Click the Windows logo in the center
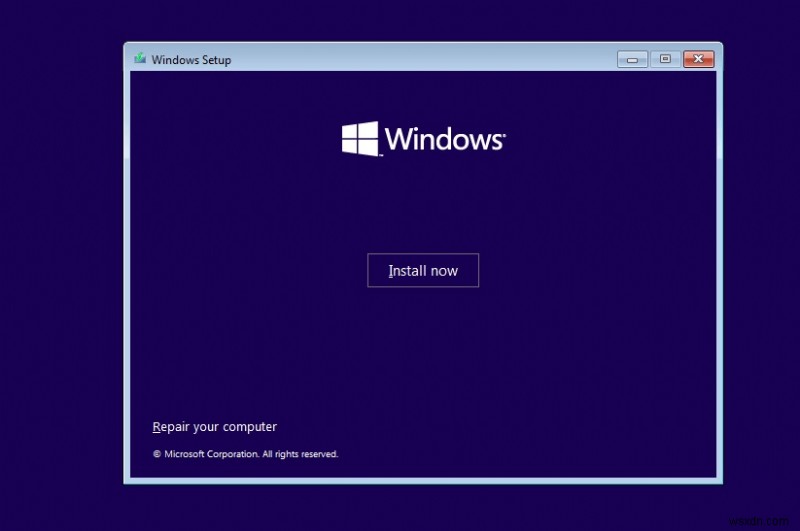The height and width of the screenshot is (531, 800). tap(423, 138)
